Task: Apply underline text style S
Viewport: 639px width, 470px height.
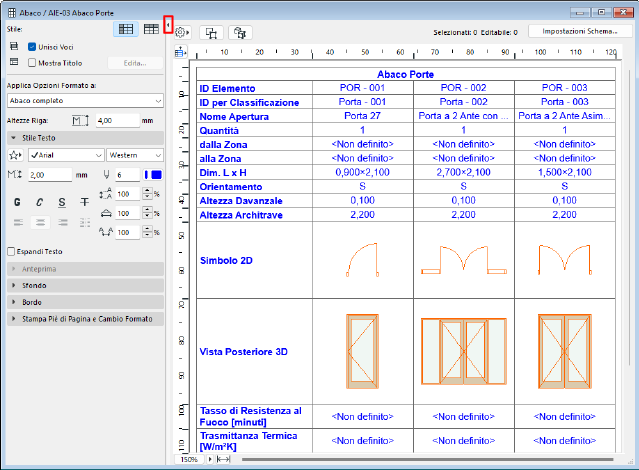Action: (62, 201)
